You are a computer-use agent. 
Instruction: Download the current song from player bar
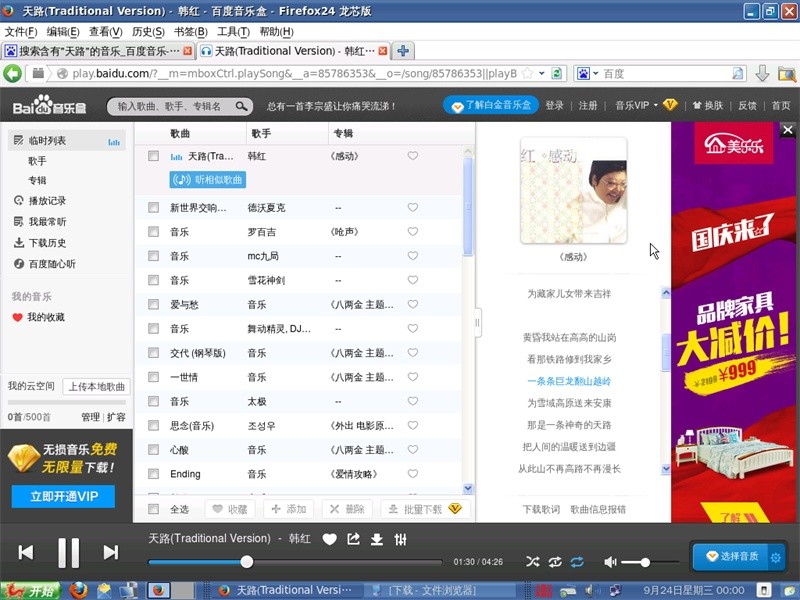tap(377, 539)
